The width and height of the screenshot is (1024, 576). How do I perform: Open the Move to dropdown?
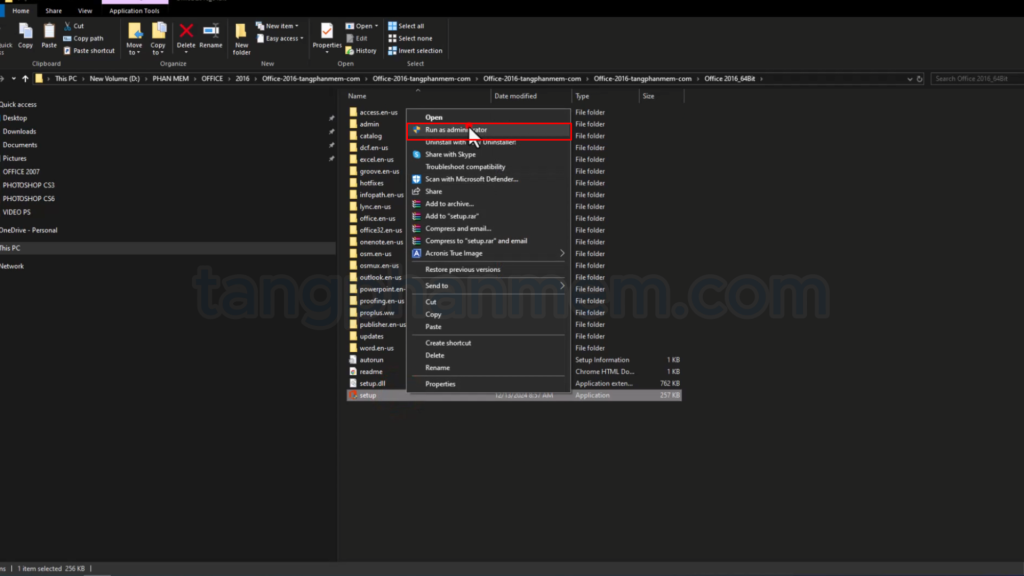point(135,39)
